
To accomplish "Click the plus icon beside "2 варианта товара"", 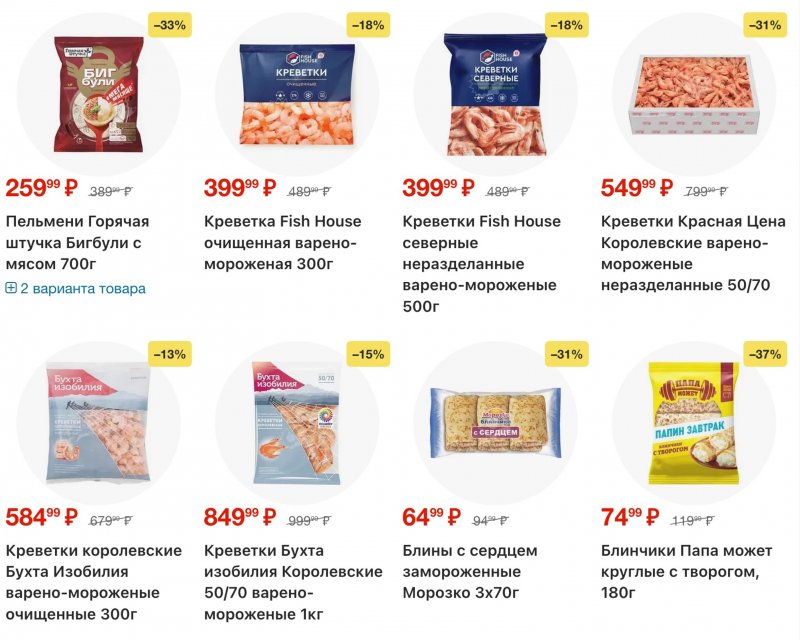I will tap(11, 288).
